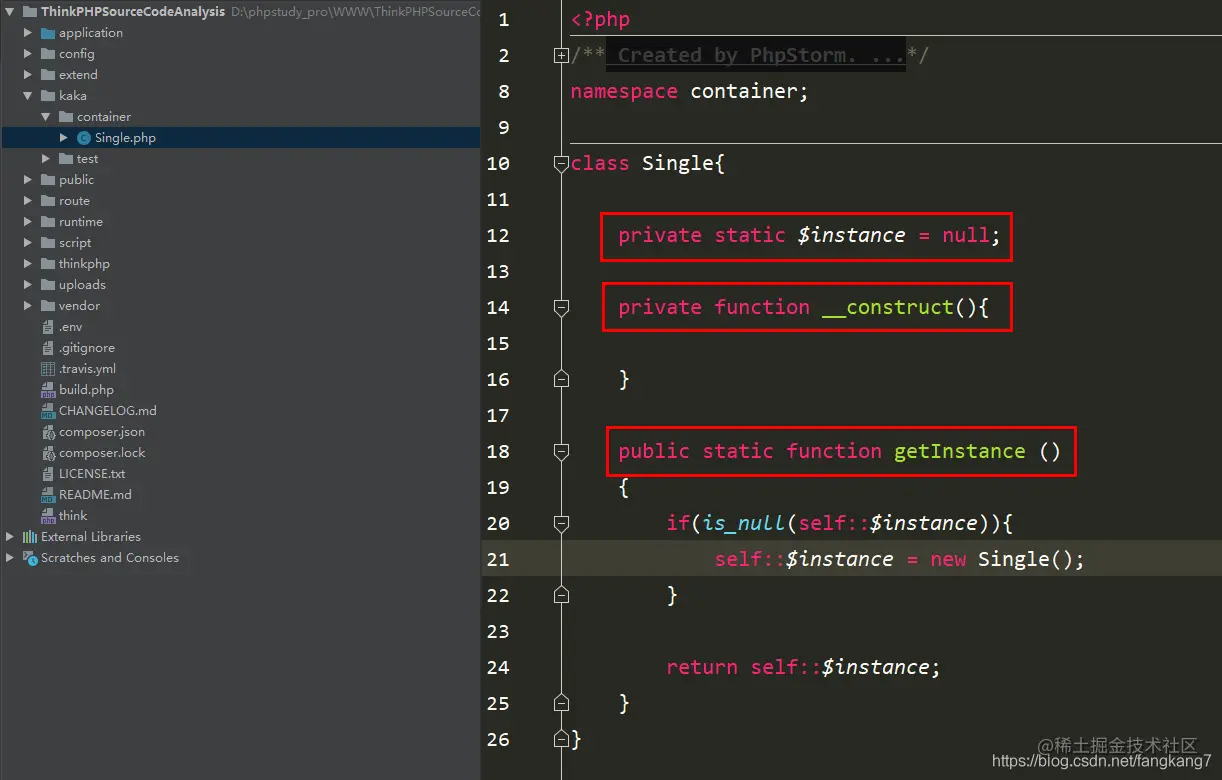Collapse the kaka folder arrow
Image resolution: width=1222 pixels, height=780 pixels.
pos(28,96)
